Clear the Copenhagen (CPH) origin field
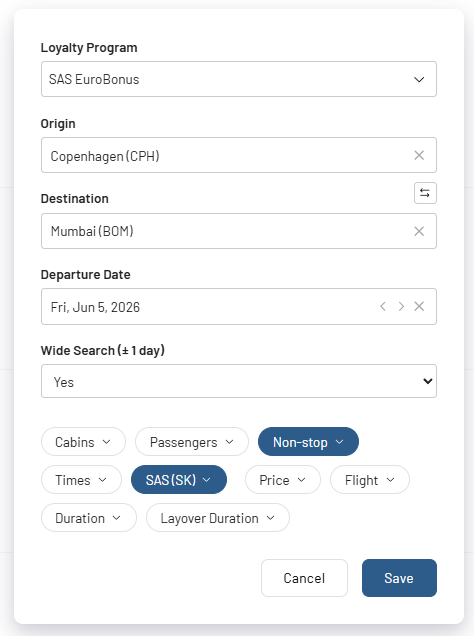The image size is (474, 636). coord(419,155)
